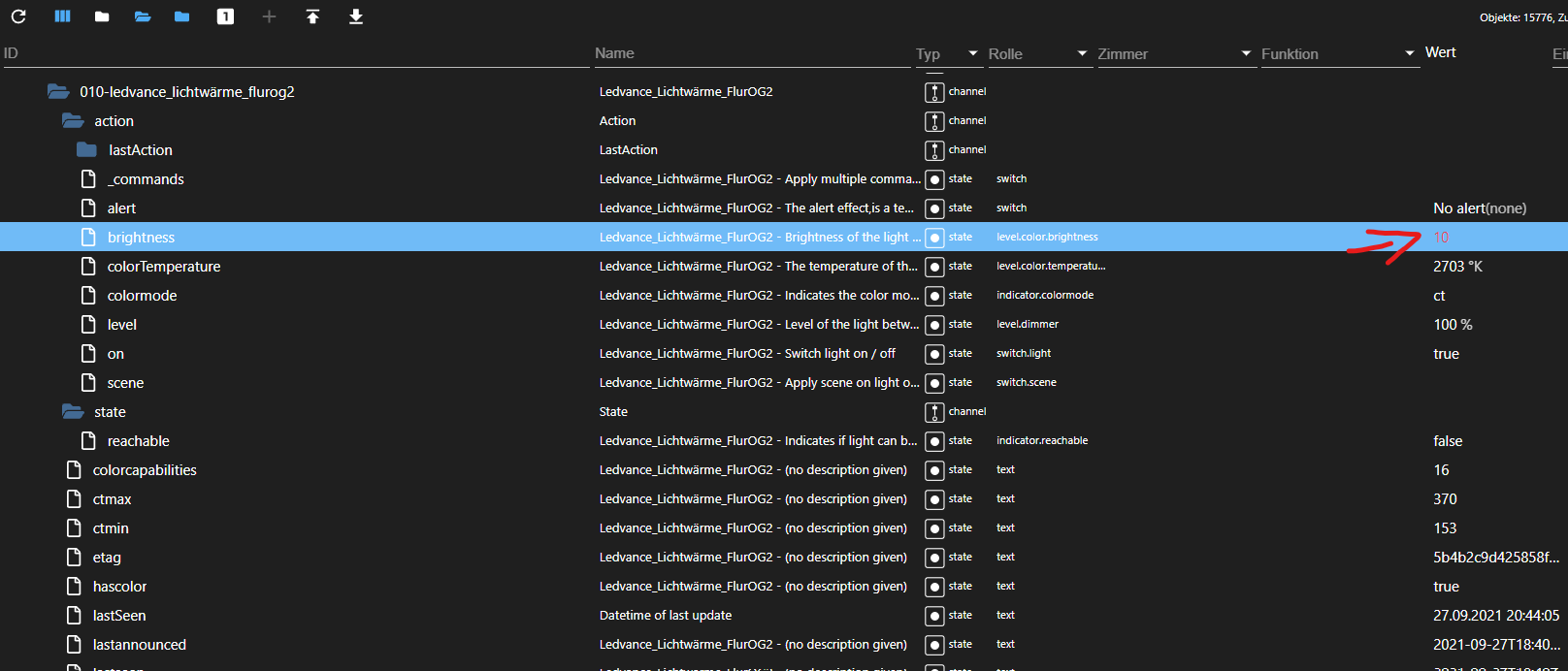Click the download objects arrow icon
Viewport: 1568px width, 671px height.
[356, 16]
